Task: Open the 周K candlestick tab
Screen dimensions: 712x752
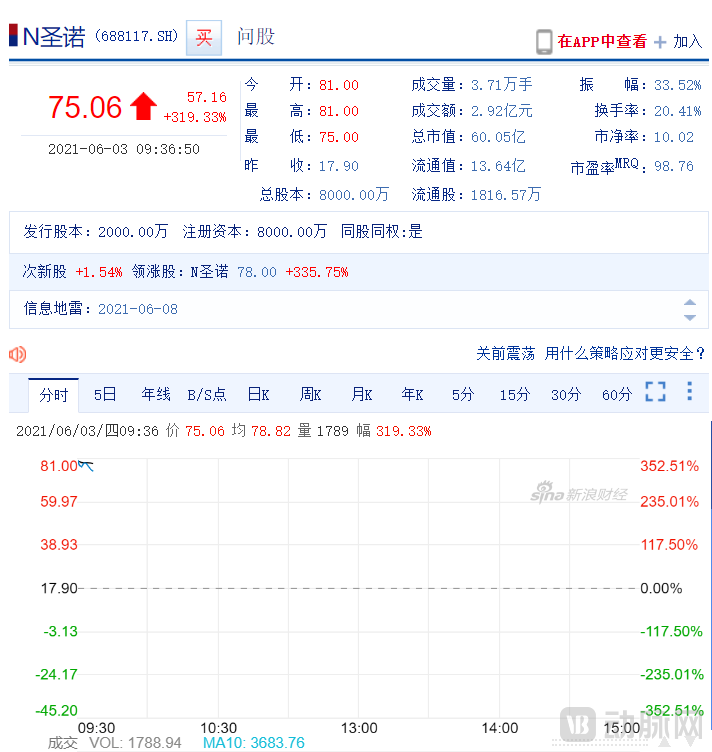Action: click(x=310, y=395)
